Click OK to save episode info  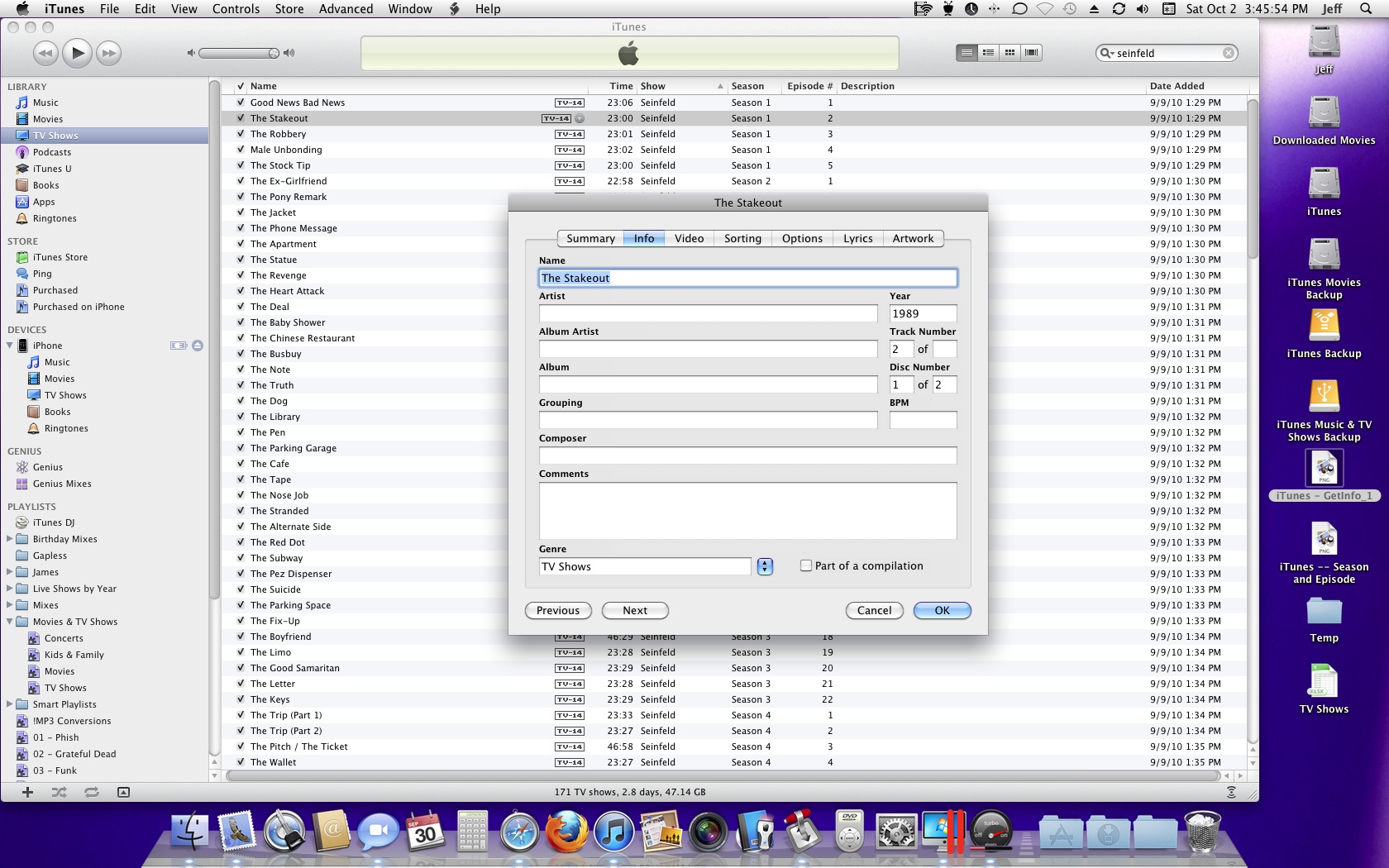[x=942, y=610]
